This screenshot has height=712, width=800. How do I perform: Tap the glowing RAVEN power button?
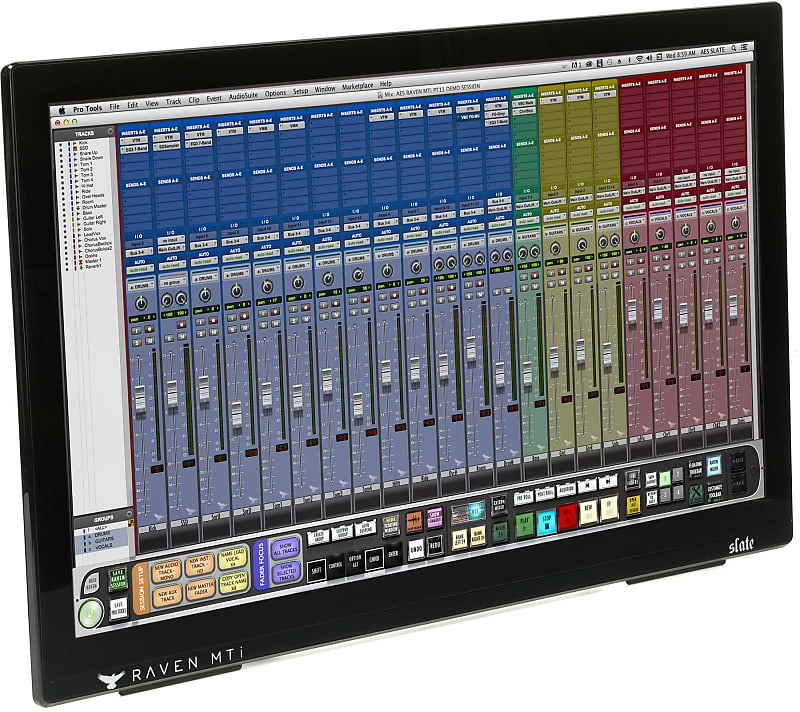(91, 613)
